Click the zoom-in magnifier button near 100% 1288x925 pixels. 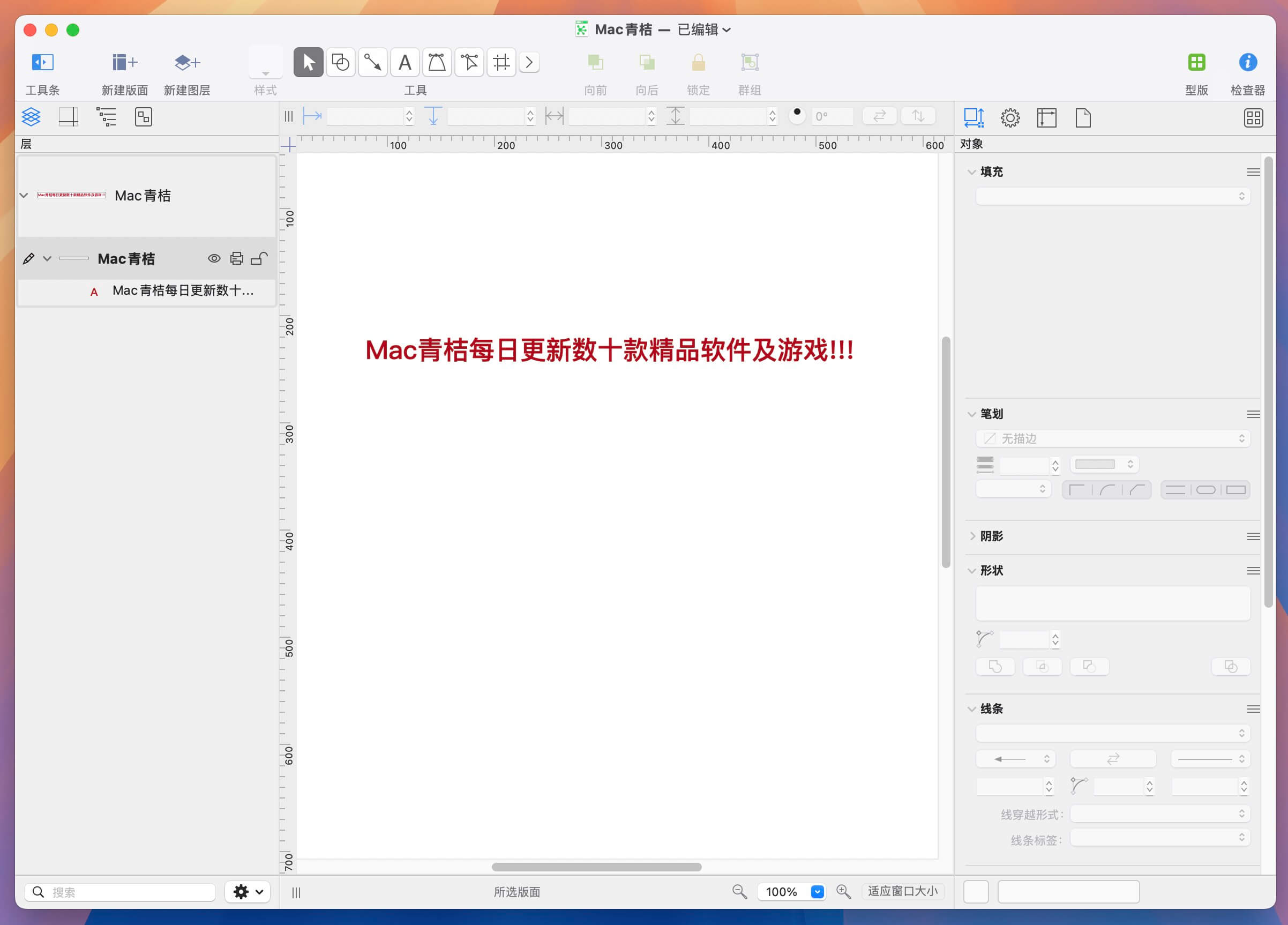tap(843, 892)
